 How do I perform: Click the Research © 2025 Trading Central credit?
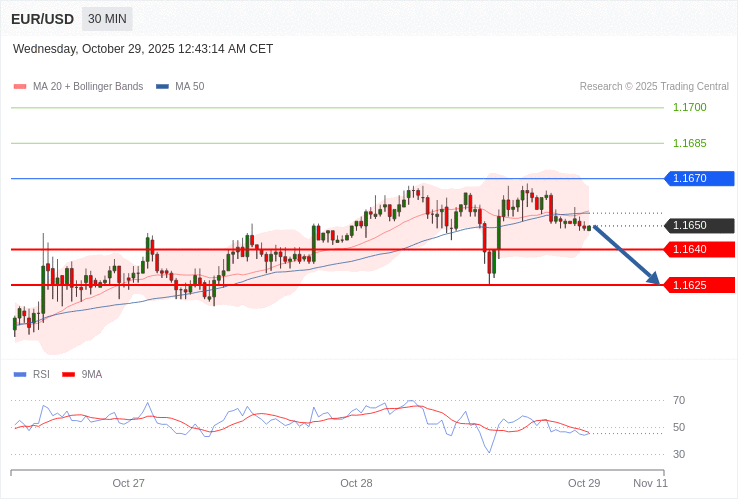pyautogui.click(x=654, y=87)
